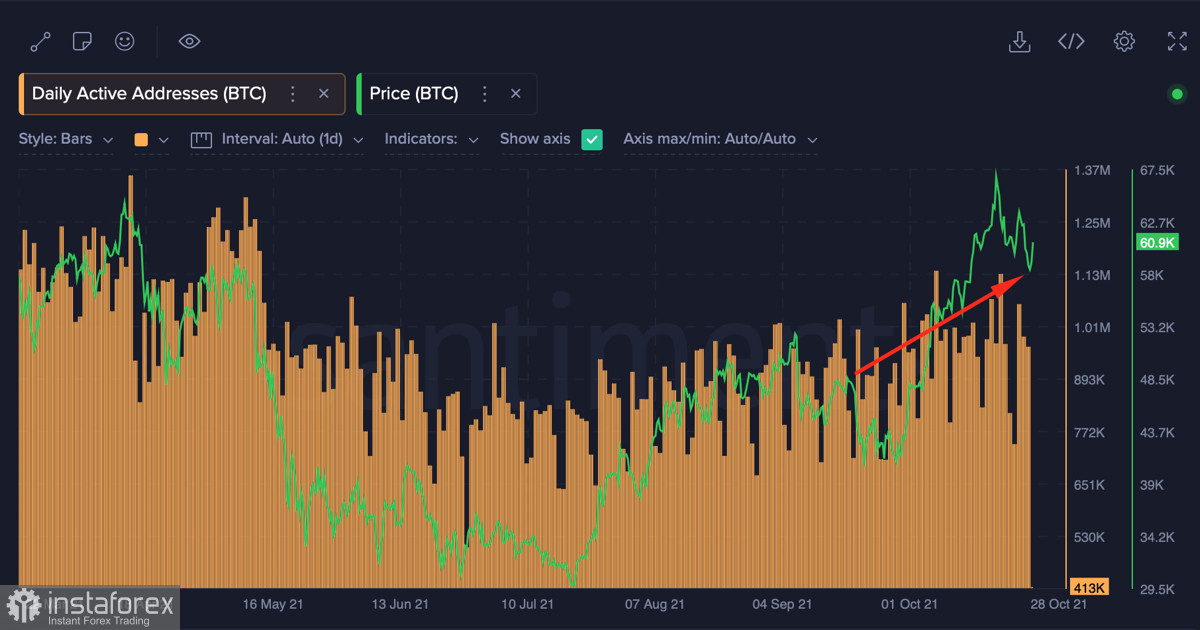Open Daily Active Addresses options menu
Viewport: 1200px width, 630px height.
pyautogui.click(x=293, y=94)
